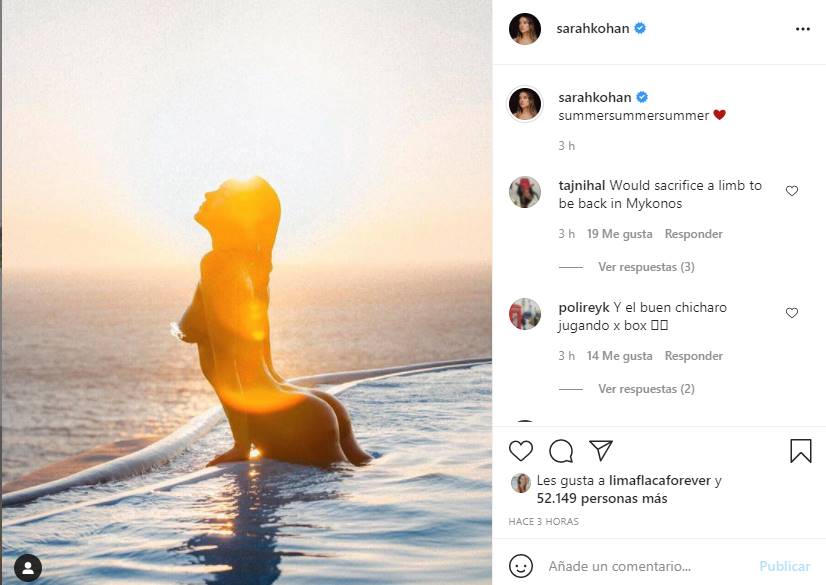Screen dimensions: 826x585
Task: Open comments via the speech bubble icon
Action: [560, 451]
